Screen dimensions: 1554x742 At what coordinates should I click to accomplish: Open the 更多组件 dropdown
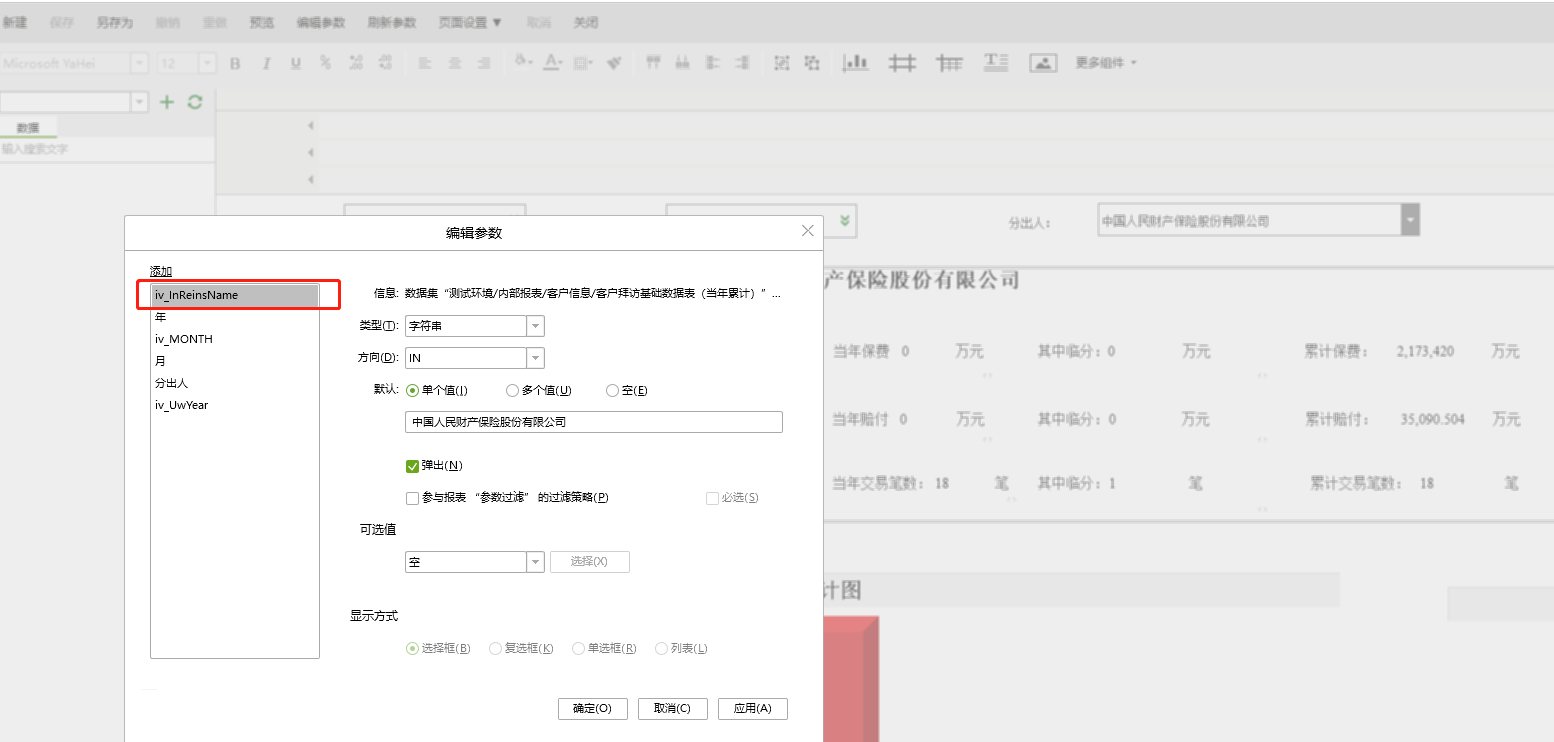tap(1106, 63)
